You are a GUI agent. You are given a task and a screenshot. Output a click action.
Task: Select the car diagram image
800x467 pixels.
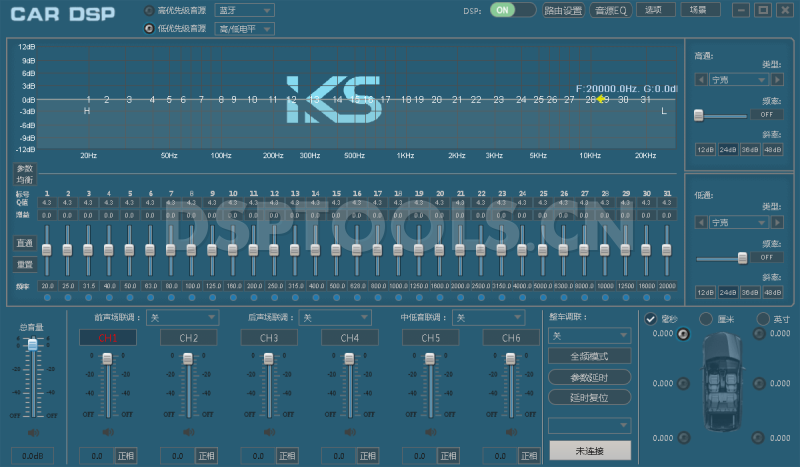point(721,383)
